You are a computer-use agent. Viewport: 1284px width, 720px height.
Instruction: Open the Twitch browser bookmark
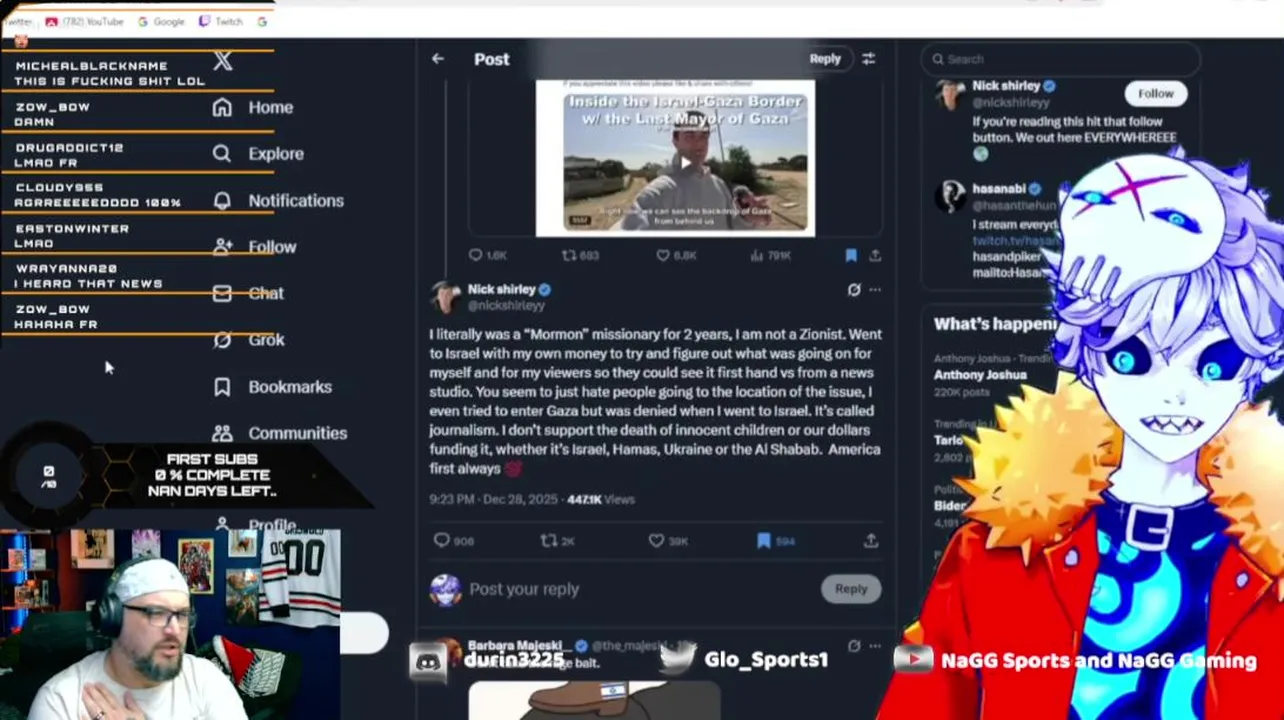[x=221, y=21]
